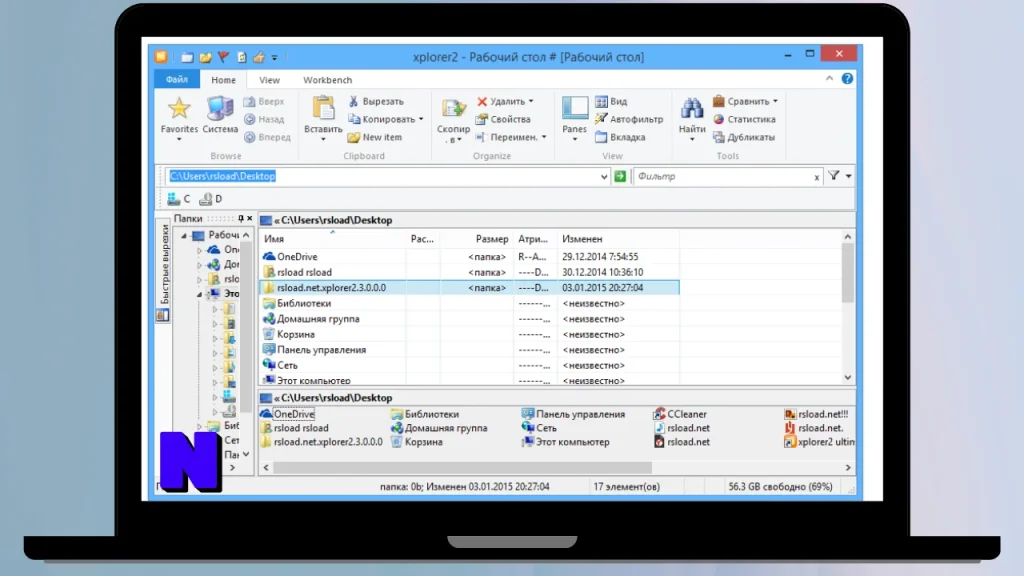Screen dimensions: 1024x576
Task: Click the Копировать copy button
Action: pyautogui.click(x=382, y=120)
